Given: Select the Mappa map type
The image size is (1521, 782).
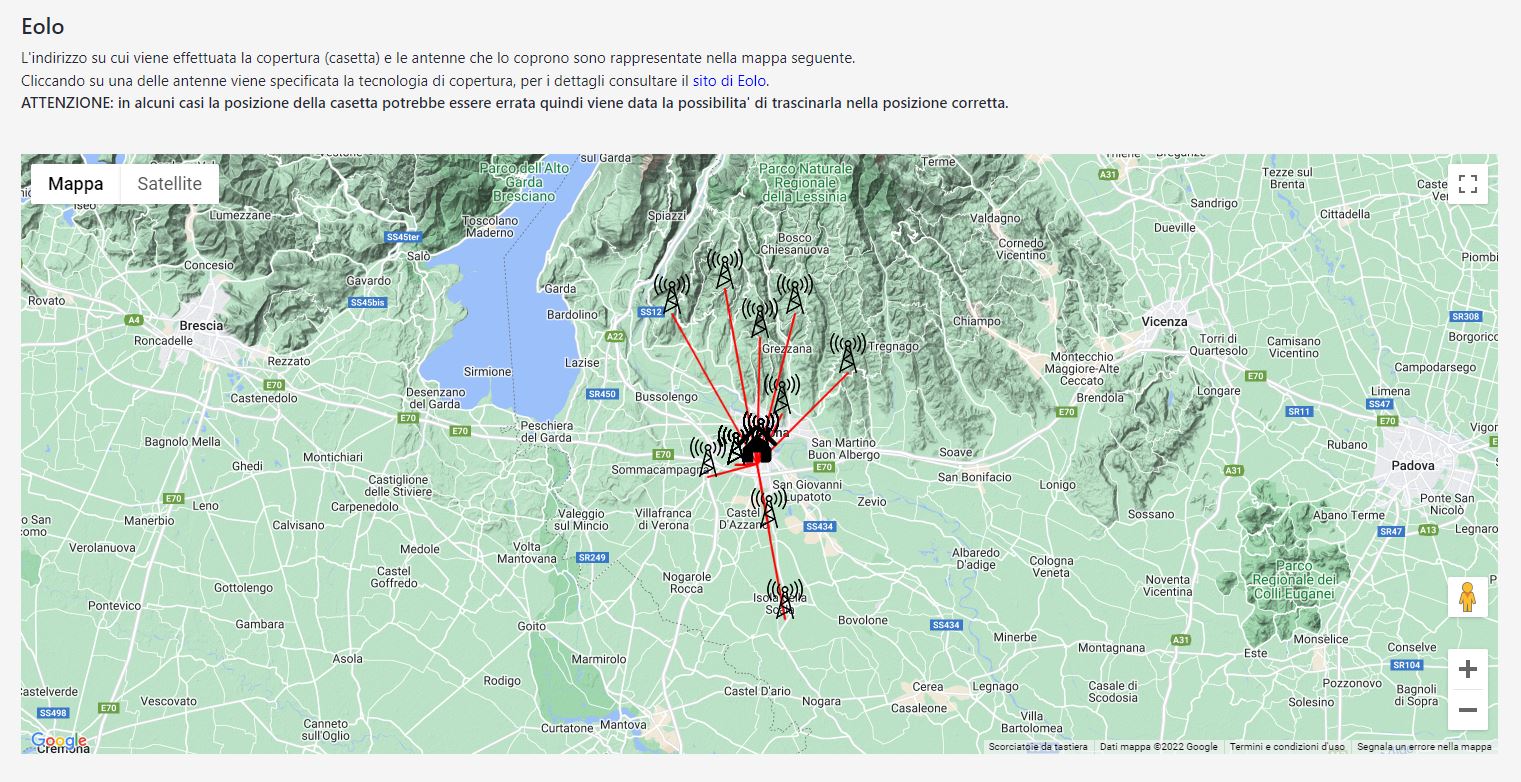Looking at the screenshot, I should coord(76,184).
